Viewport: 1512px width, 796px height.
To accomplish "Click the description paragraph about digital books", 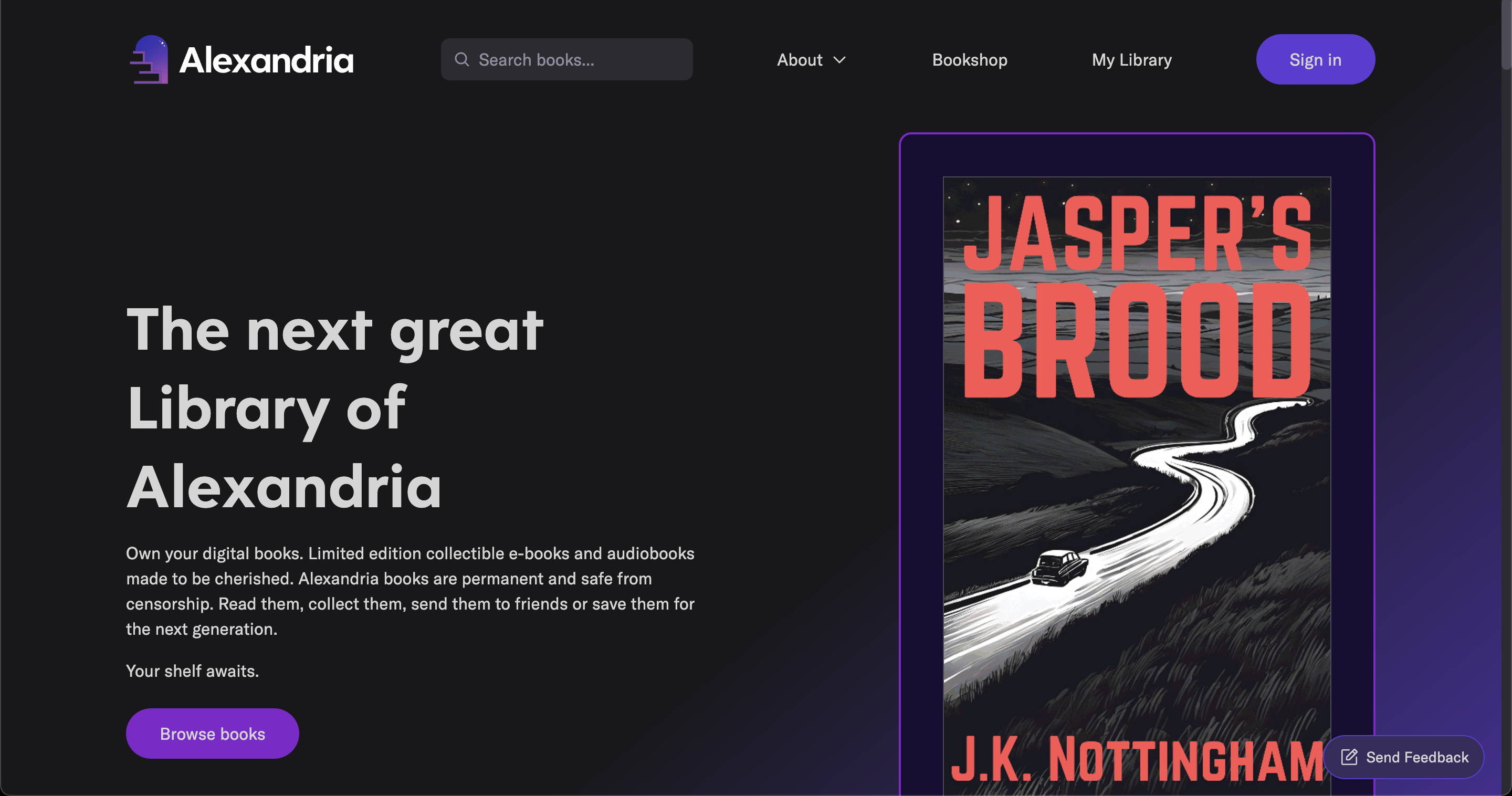I will click(410, 591).
